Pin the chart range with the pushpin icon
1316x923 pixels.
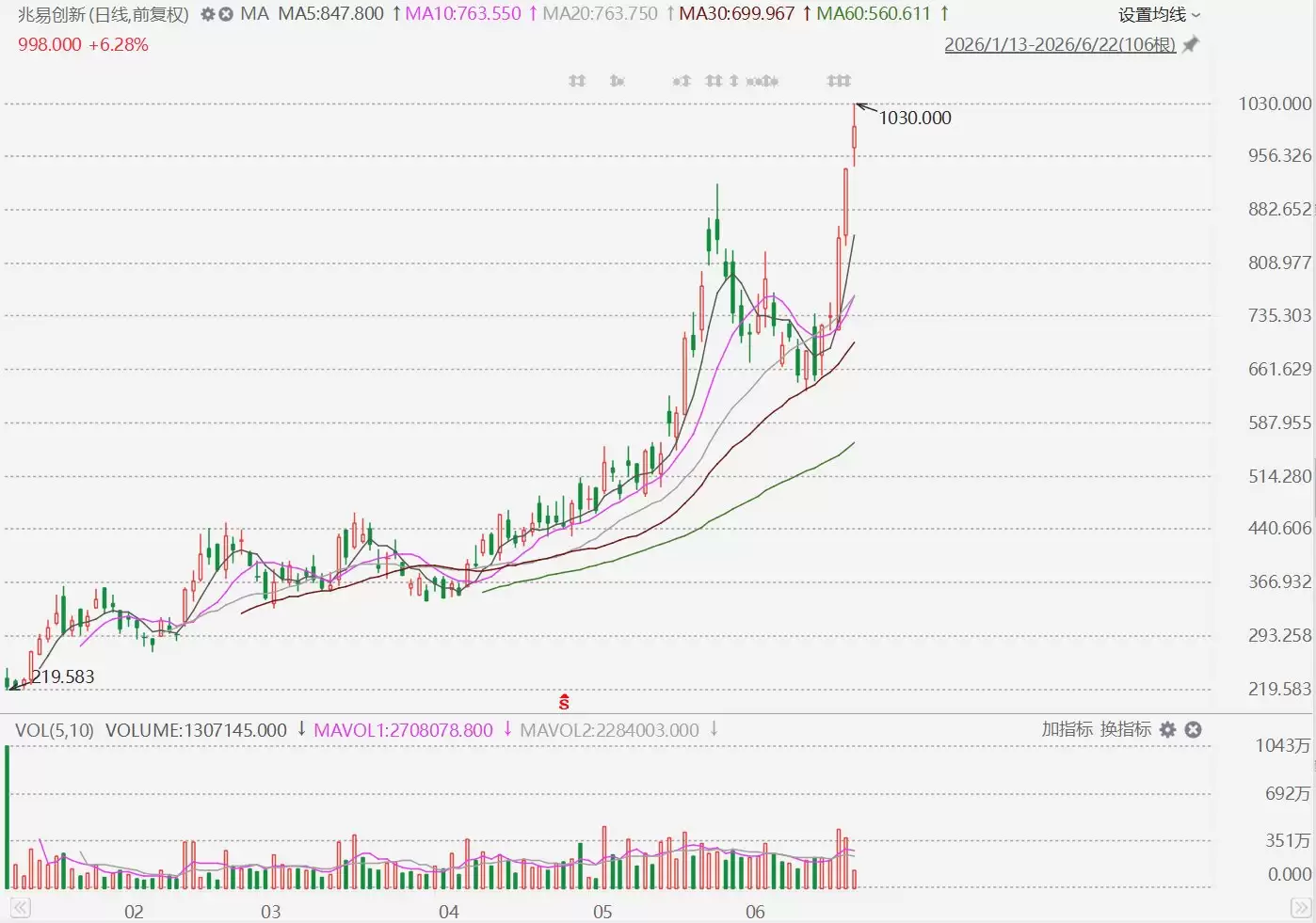(1191, 44)
